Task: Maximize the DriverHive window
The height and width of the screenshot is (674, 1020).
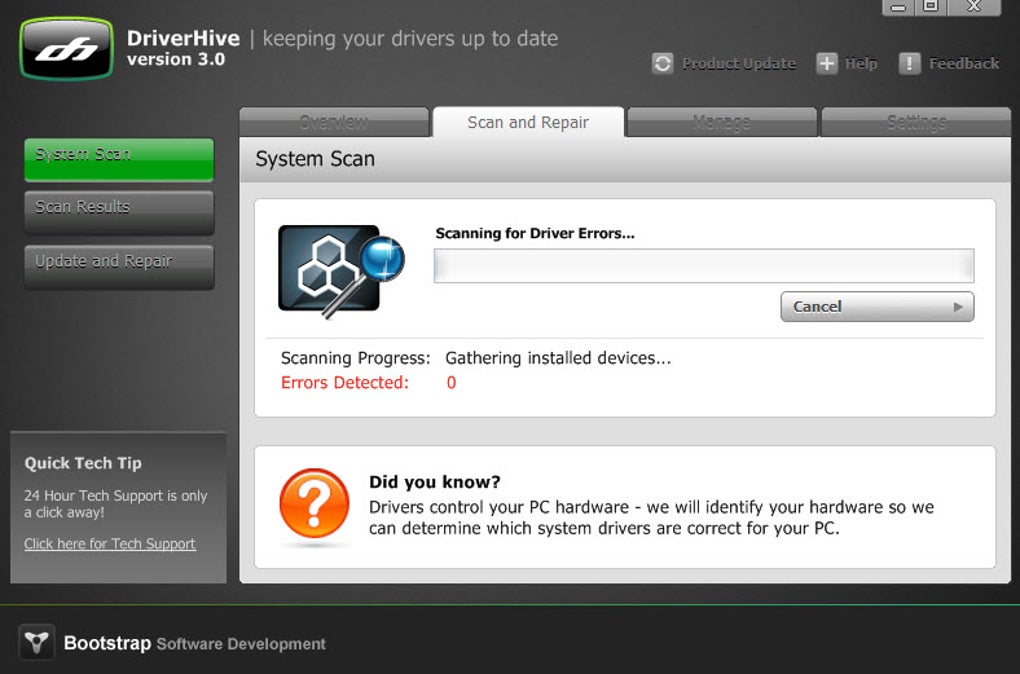Action: point(931,7)
